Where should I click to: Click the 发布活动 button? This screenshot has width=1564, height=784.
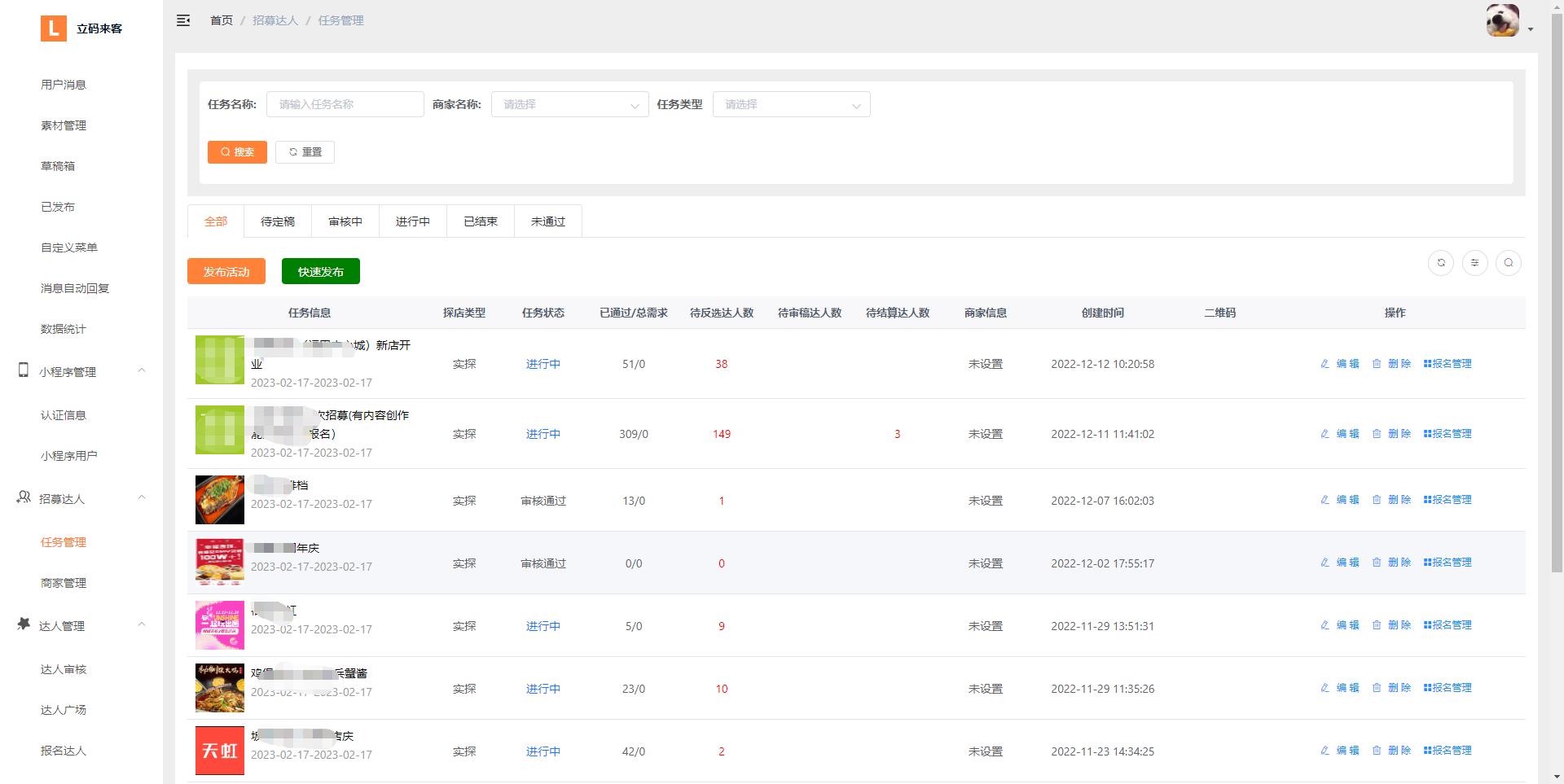pos(226,271)
